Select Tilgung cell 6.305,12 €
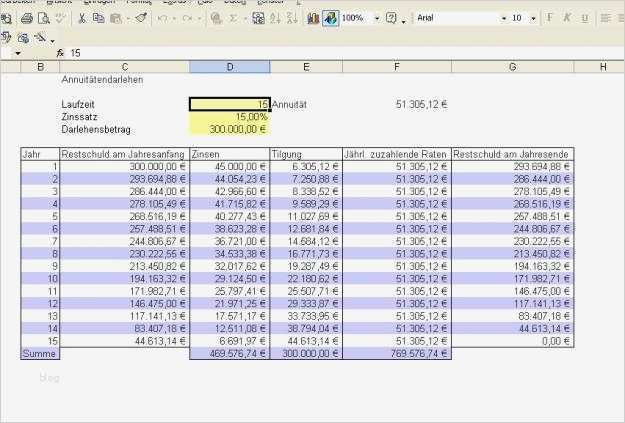 306,167
